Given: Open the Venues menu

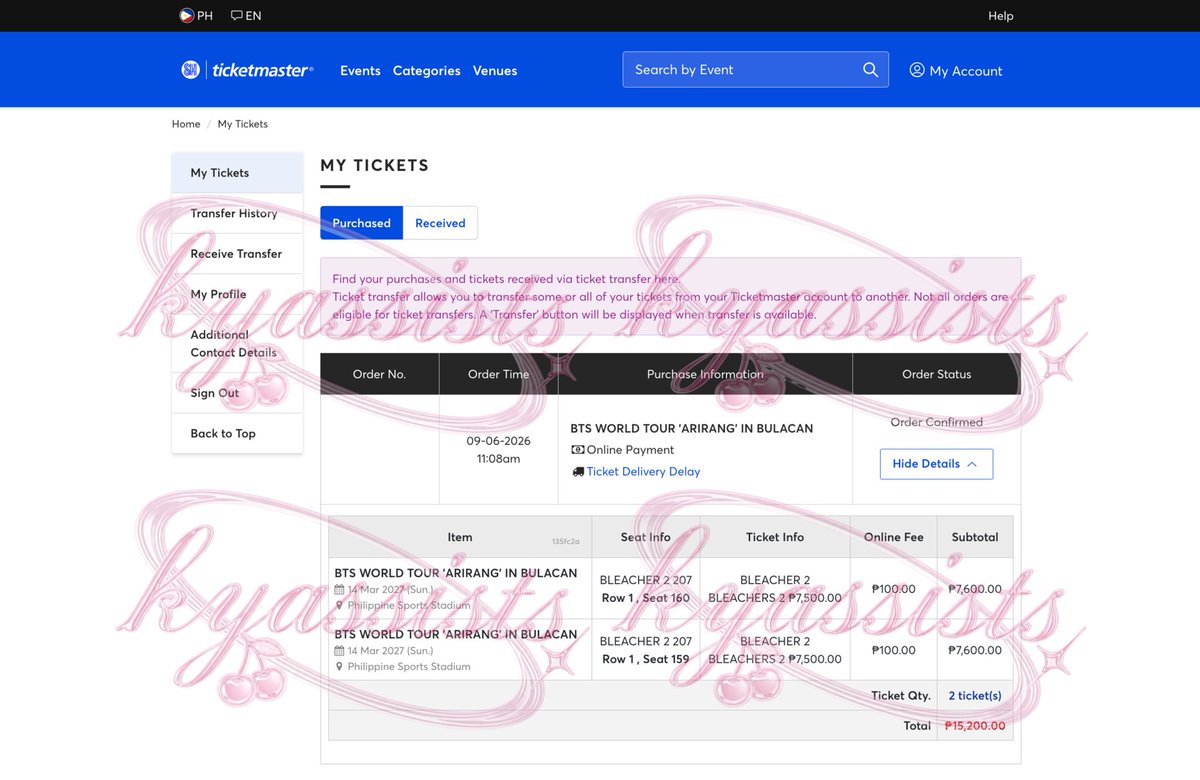Looking at the screenshot, I should coord(495,71).
